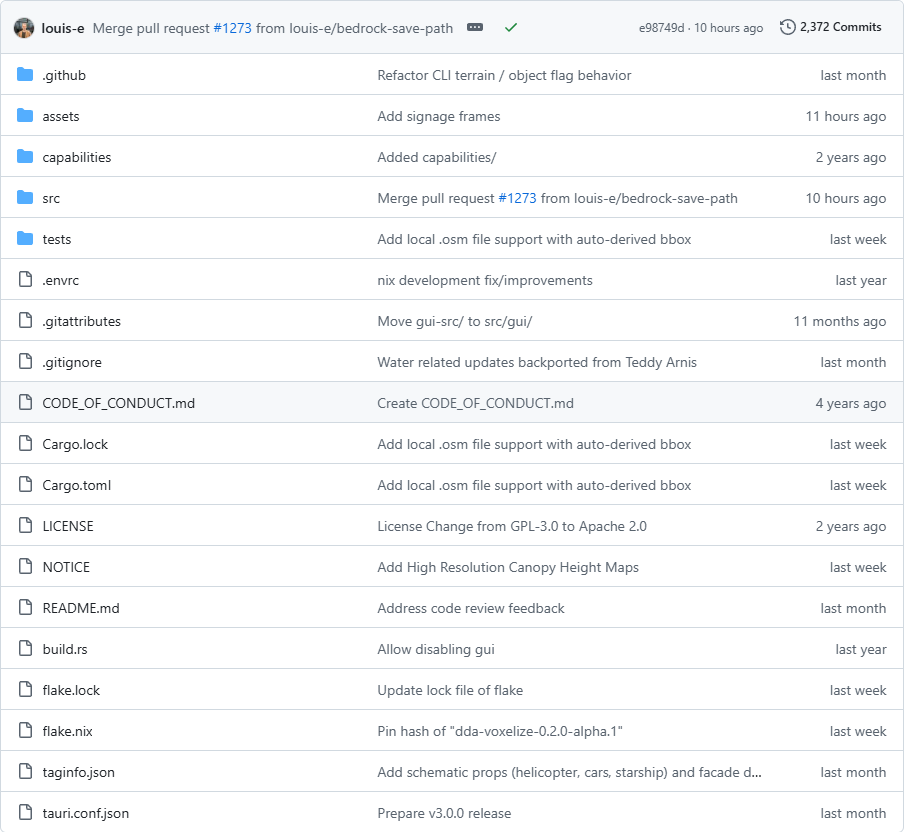Open the Cargo.toml file

(77, 485)
